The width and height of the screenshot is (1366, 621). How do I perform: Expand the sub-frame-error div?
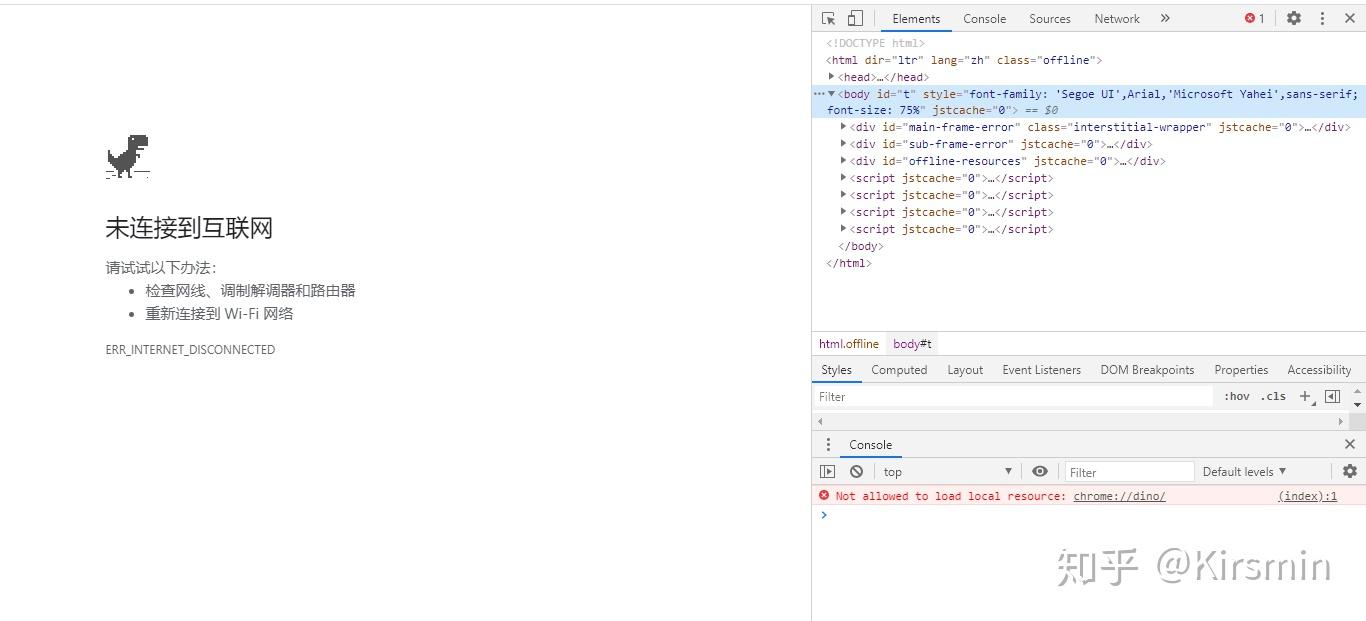(844, 144)
